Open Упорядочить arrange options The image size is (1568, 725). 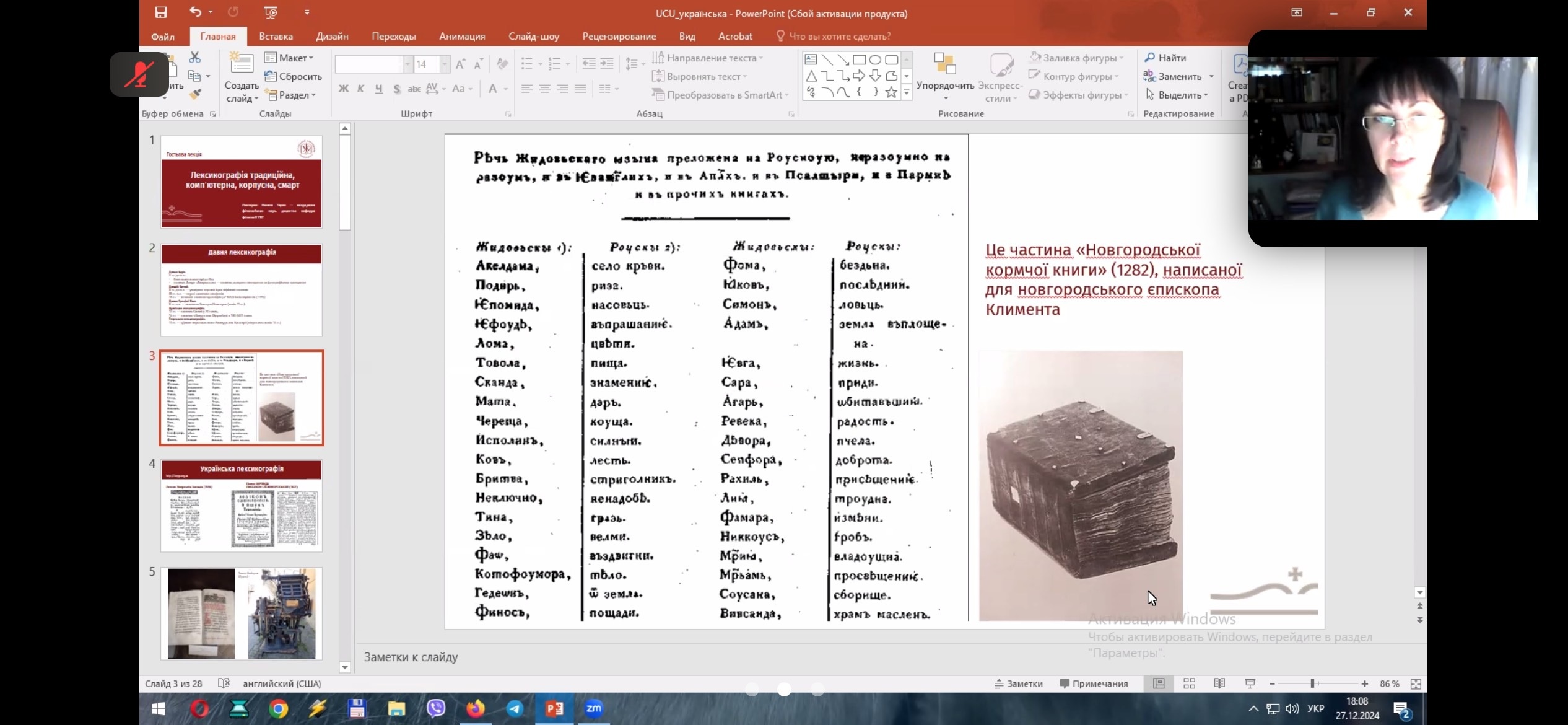pyautogui.click(x=945, y=77)
